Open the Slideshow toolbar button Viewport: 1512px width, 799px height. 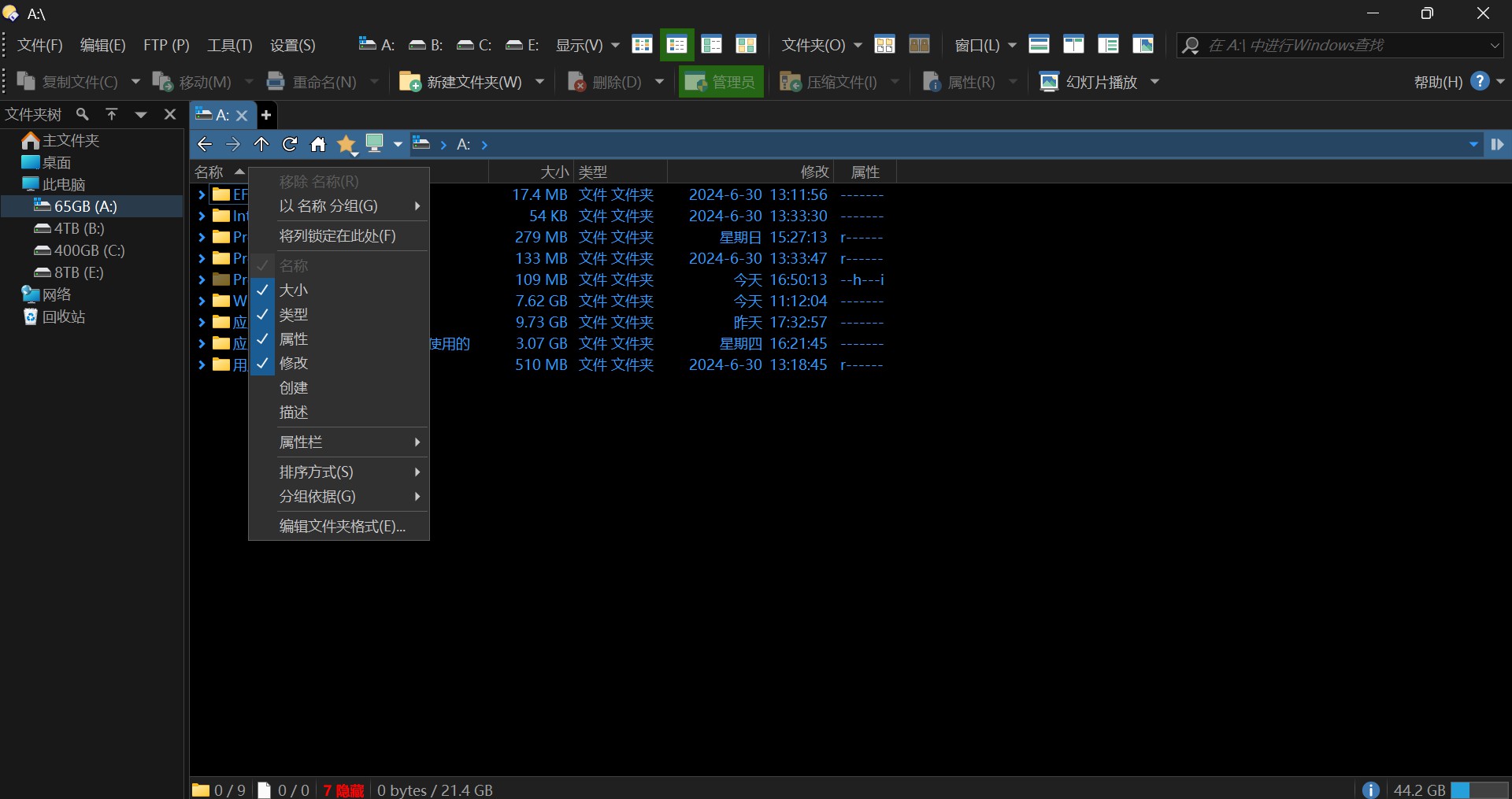1090,82
